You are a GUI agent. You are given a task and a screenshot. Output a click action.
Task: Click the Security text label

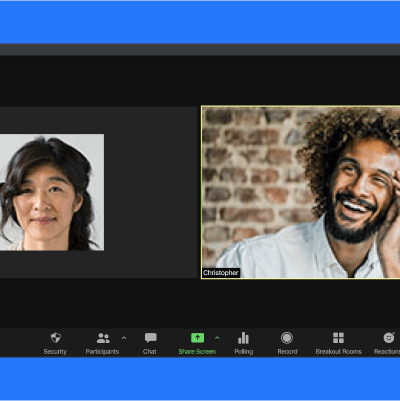tap(55, 351)
